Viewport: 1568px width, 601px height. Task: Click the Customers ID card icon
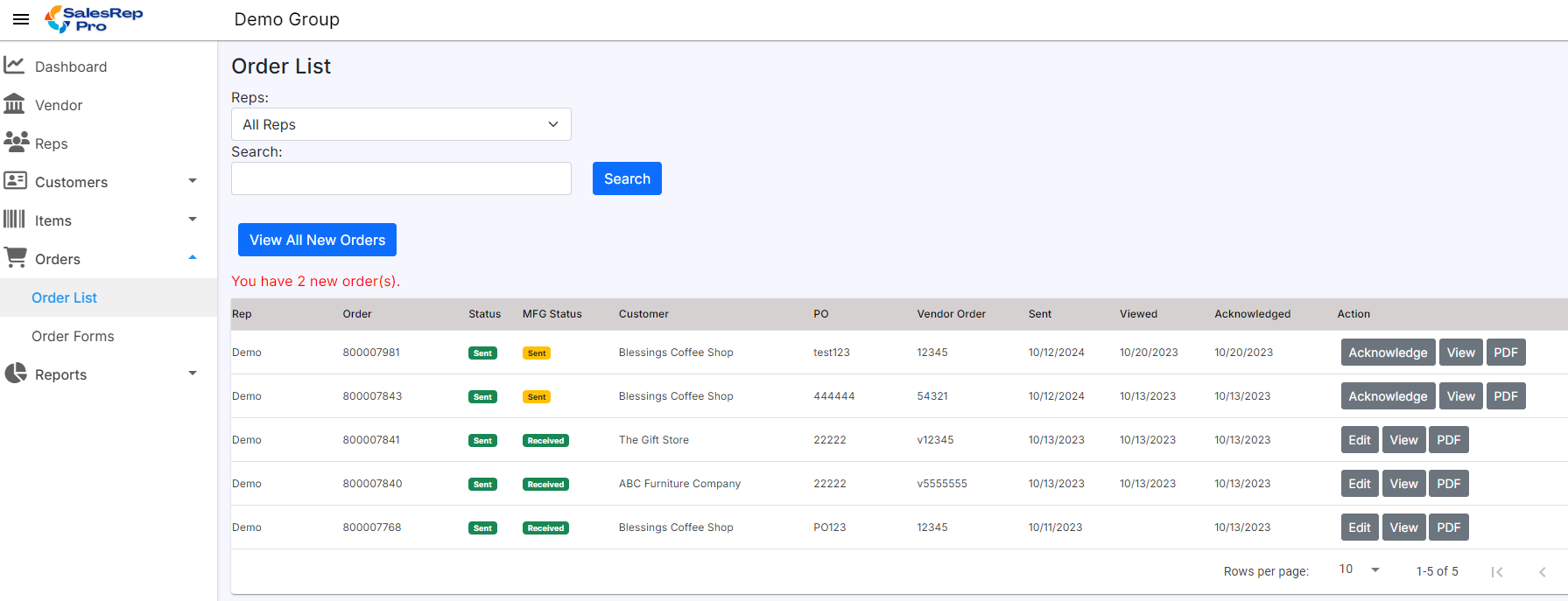pos(15,181)
